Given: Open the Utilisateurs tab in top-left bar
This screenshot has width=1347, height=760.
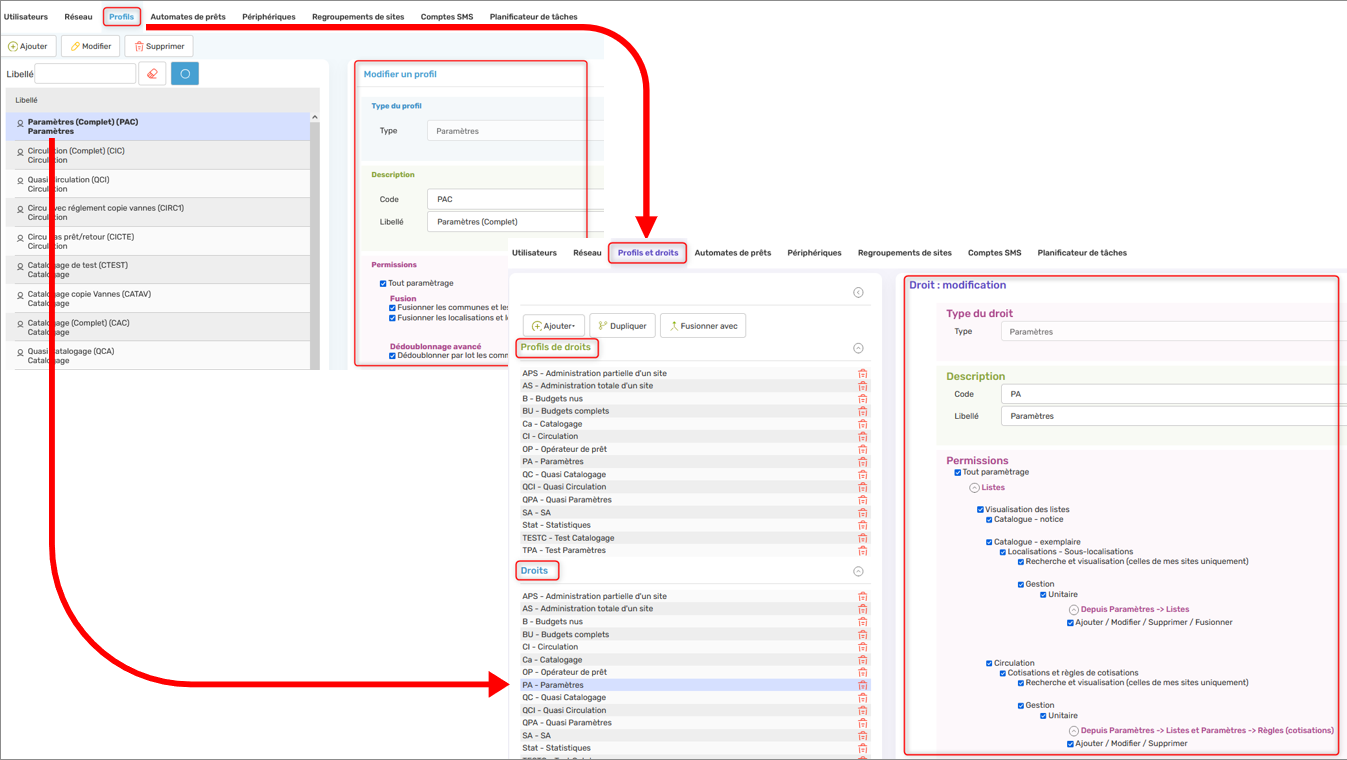Looking at the screenshot, I should (26, 17).
